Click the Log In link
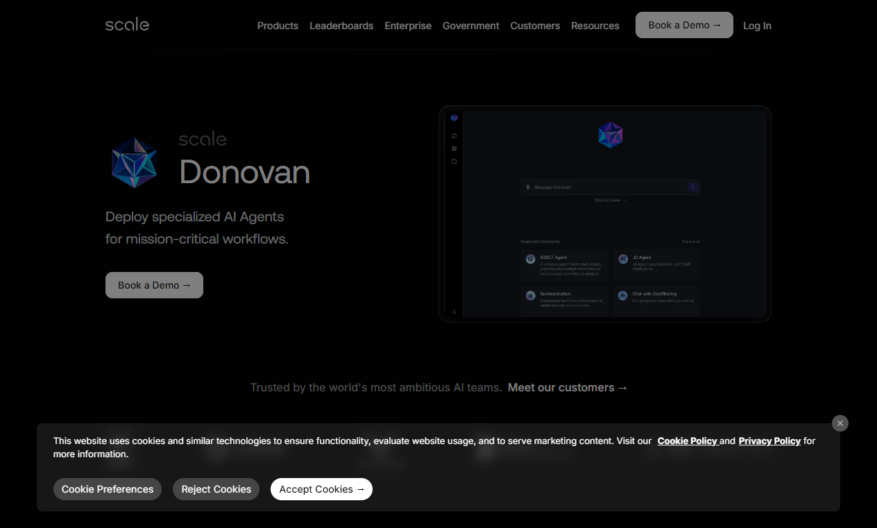 [x=757, y=26]
